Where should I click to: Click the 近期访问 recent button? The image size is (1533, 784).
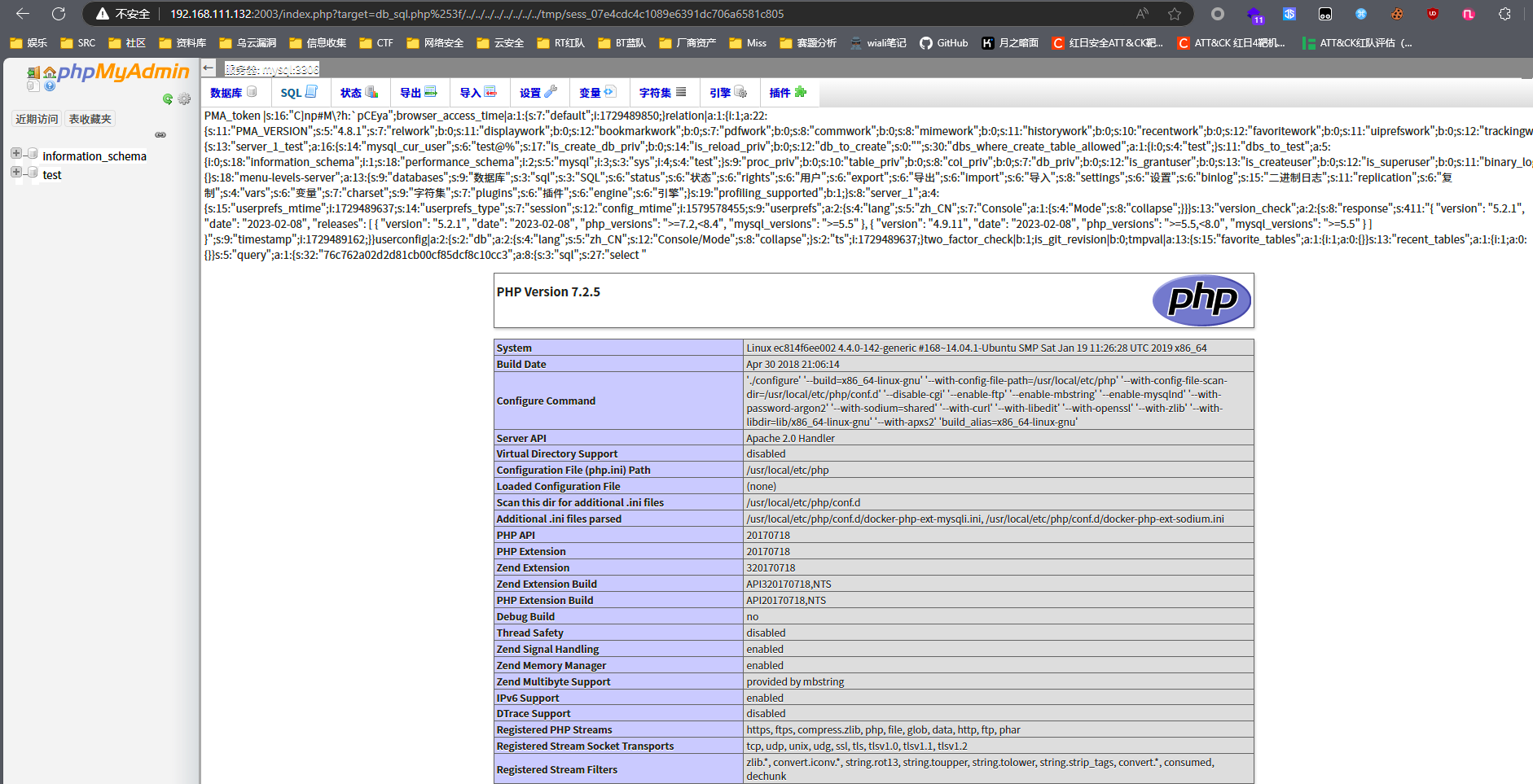[x=37, y=119]
